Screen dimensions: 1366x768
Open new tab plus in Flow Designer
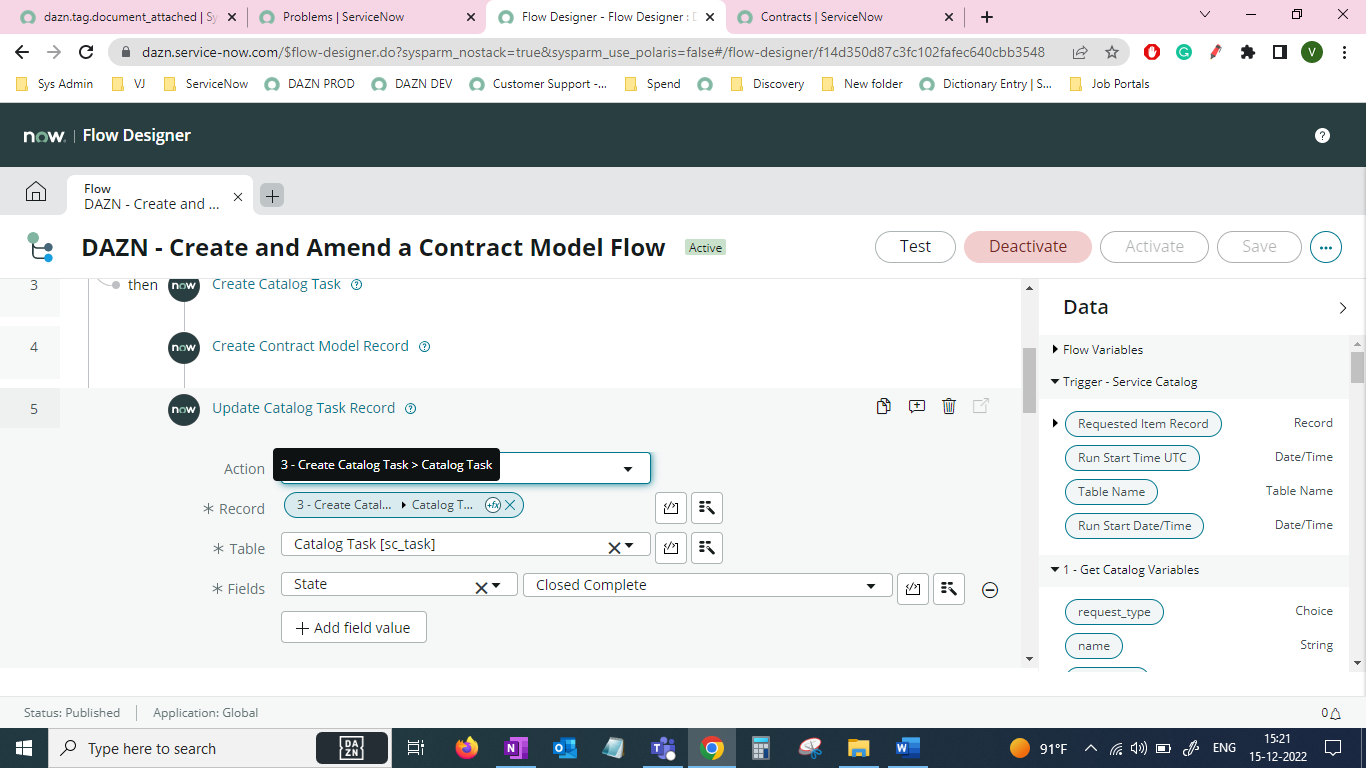(x=272, y=195)
